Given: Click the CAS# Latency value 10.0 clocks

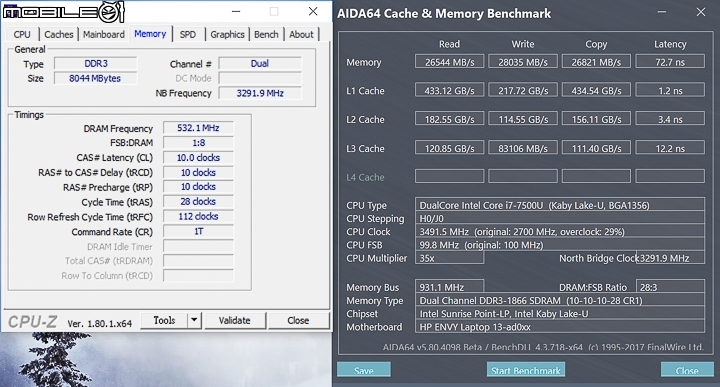Looking at the screenshot, I should pyautogui.click(x=198, y=157).
